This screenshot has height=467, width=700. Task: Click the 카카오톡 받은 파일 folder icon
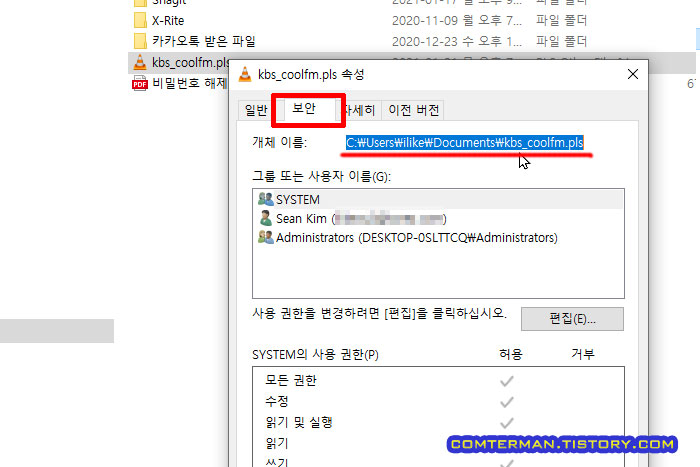[140, 41]
